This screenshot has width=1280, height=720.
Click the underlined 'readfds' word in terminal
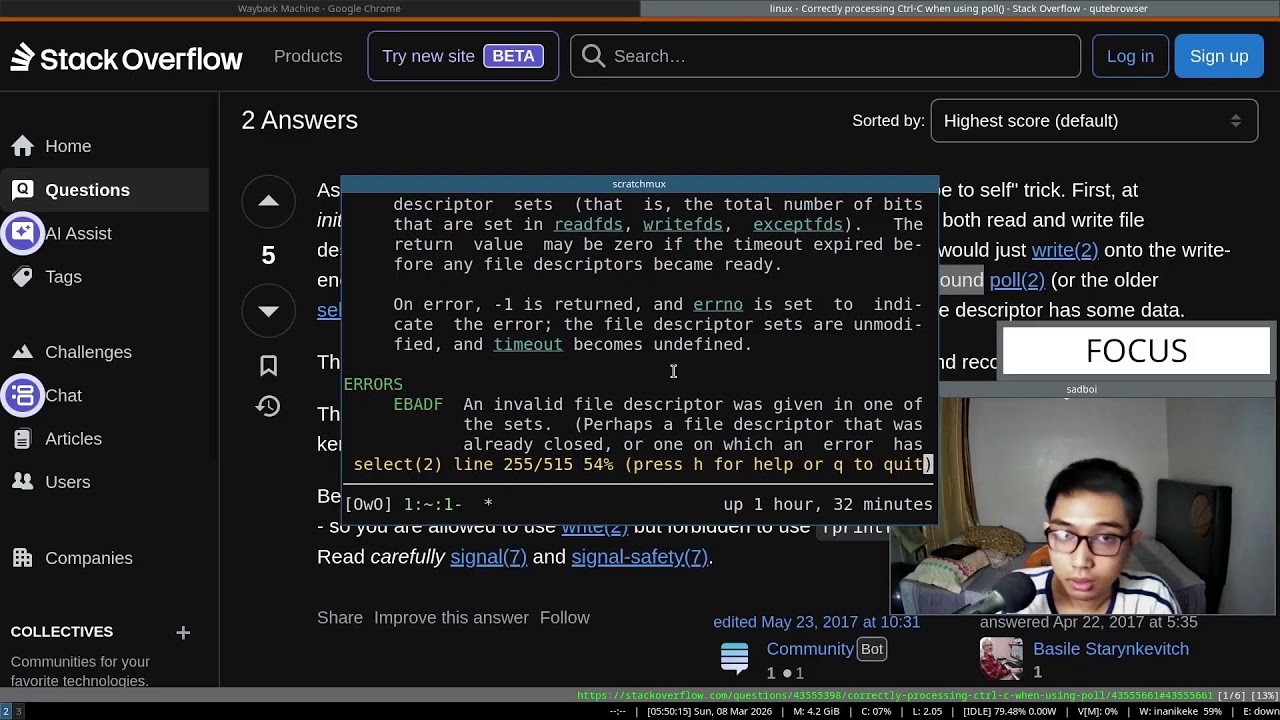(588, 224)
